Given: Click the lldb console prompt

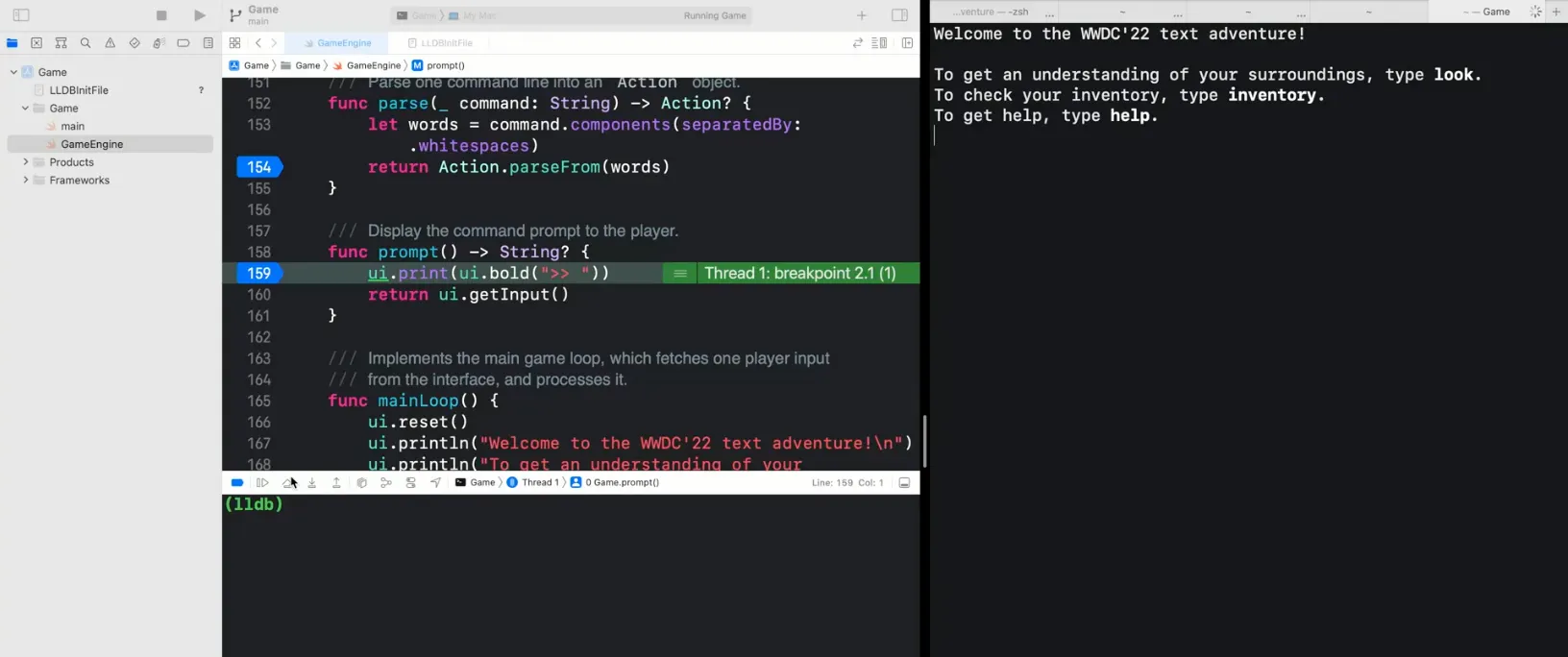Looking at the screenshot, I should click(254, 504).
